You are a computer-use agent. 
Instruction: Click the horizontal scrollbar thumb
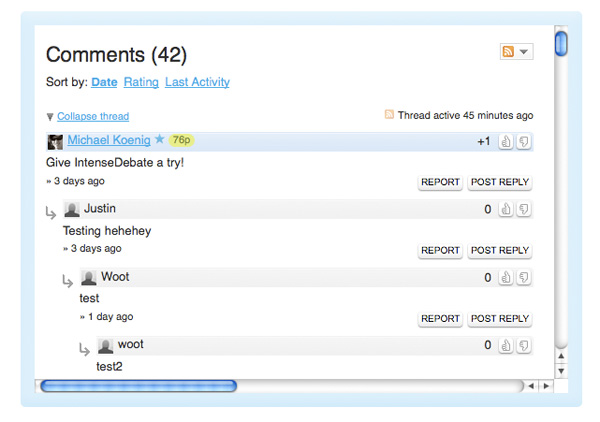pyautogui.click(x=139, y=386)
